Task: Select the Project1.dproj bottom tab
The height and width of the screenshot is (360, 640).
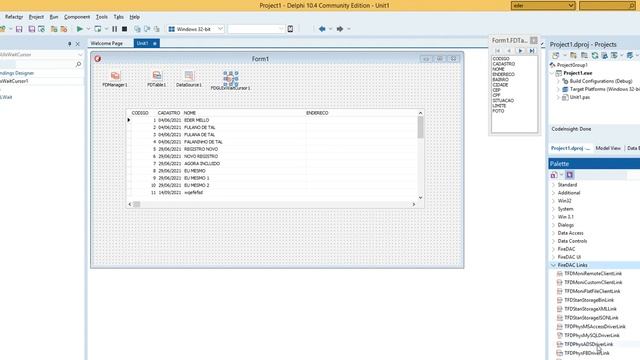Action: (x=570, y=148)
